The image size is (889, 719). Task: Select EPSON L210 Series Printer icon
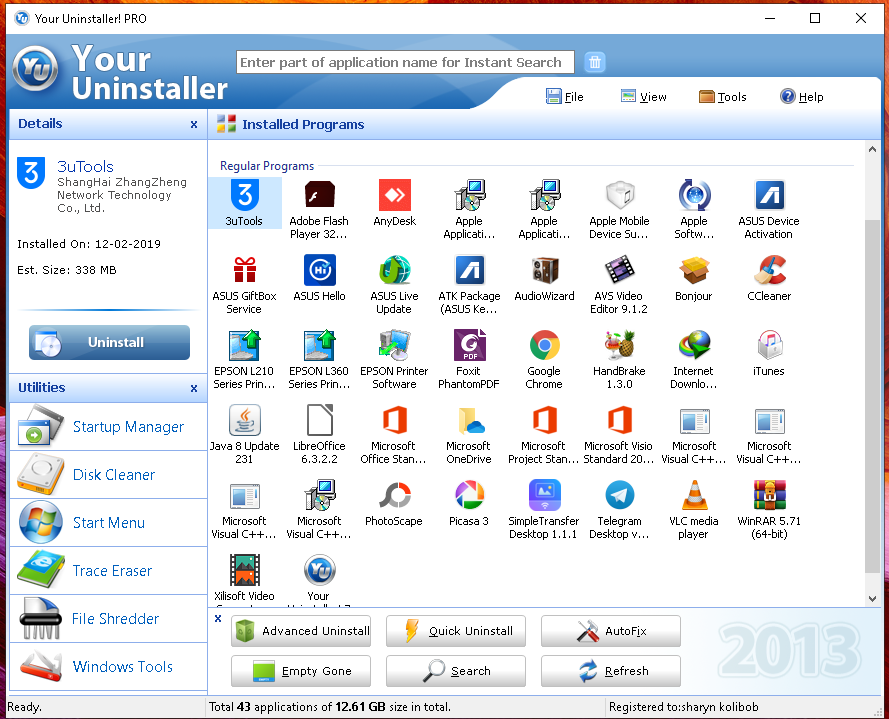pos(244,345)
